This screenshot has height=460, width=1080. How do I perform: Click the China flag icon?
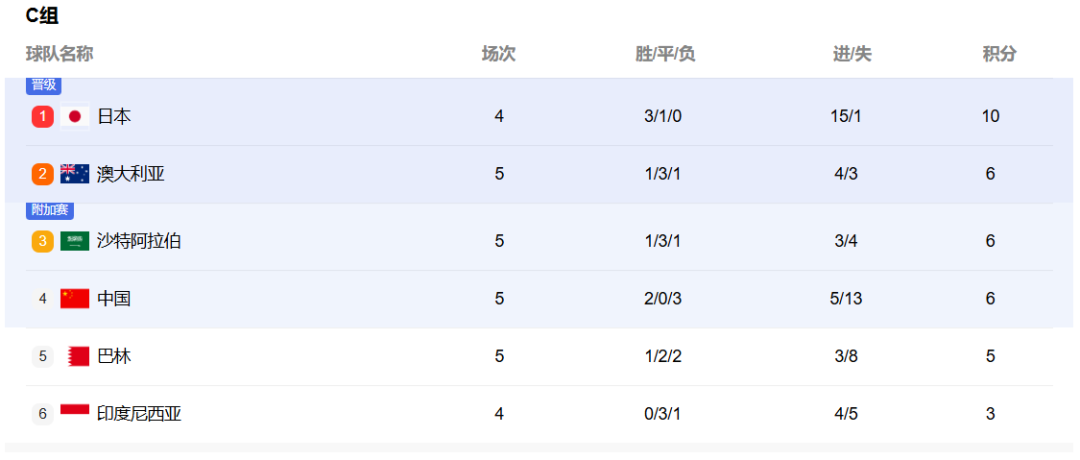coord(75,298)
